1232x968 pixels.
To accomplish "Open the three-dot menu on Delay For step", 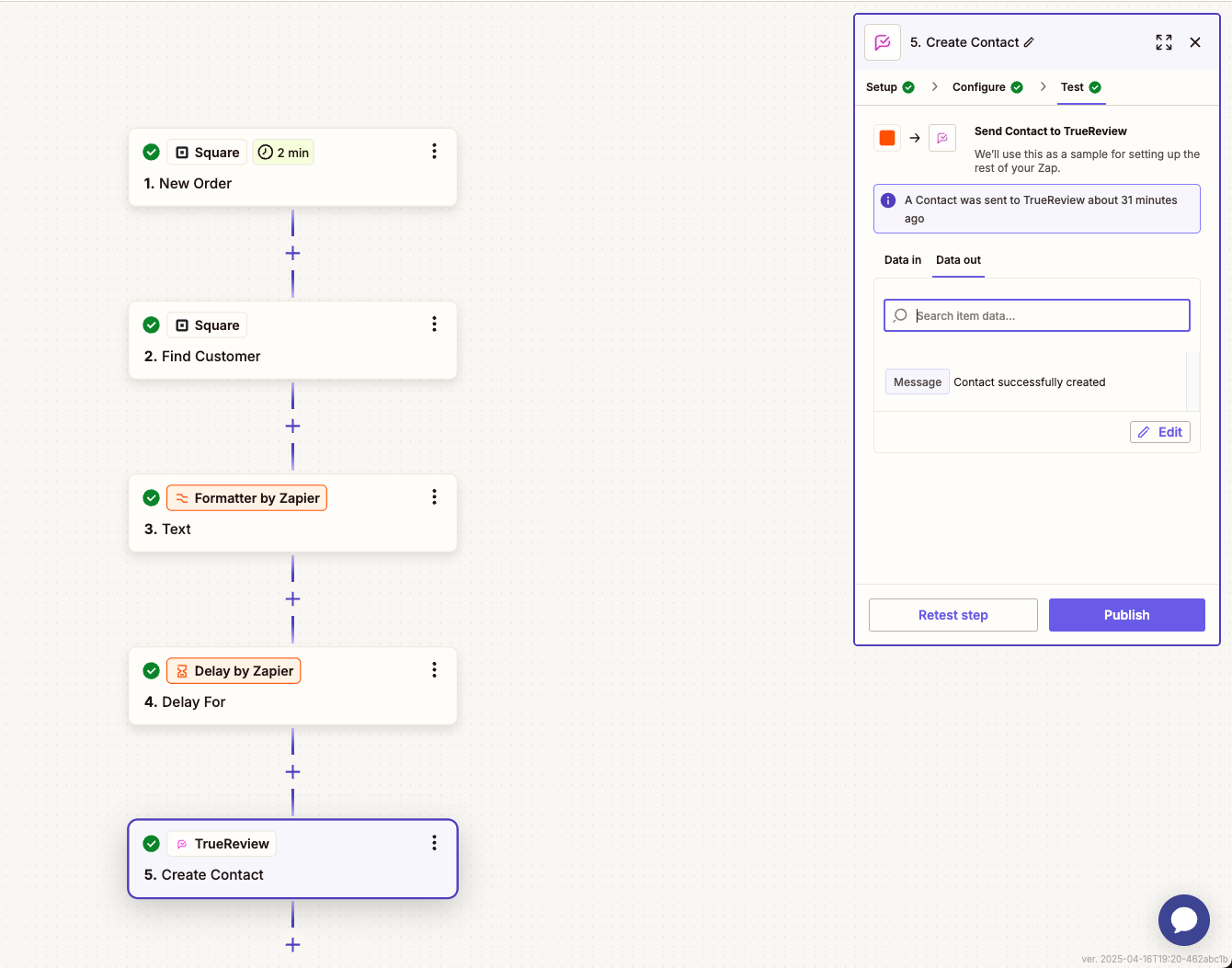I will click(x=434, y=670).
